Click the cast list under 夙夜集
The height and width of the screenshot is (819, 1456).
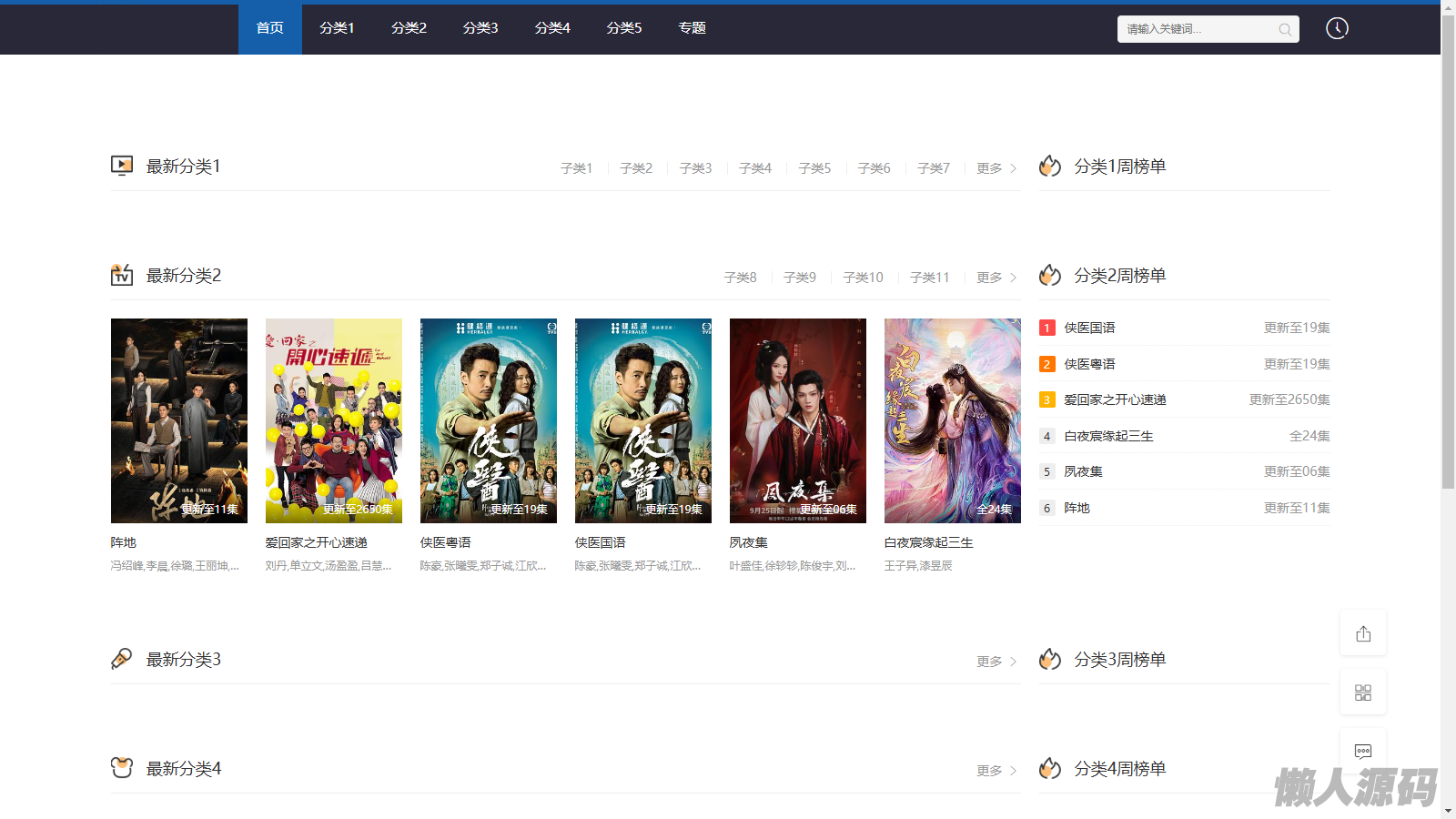(x=793, y=566)
